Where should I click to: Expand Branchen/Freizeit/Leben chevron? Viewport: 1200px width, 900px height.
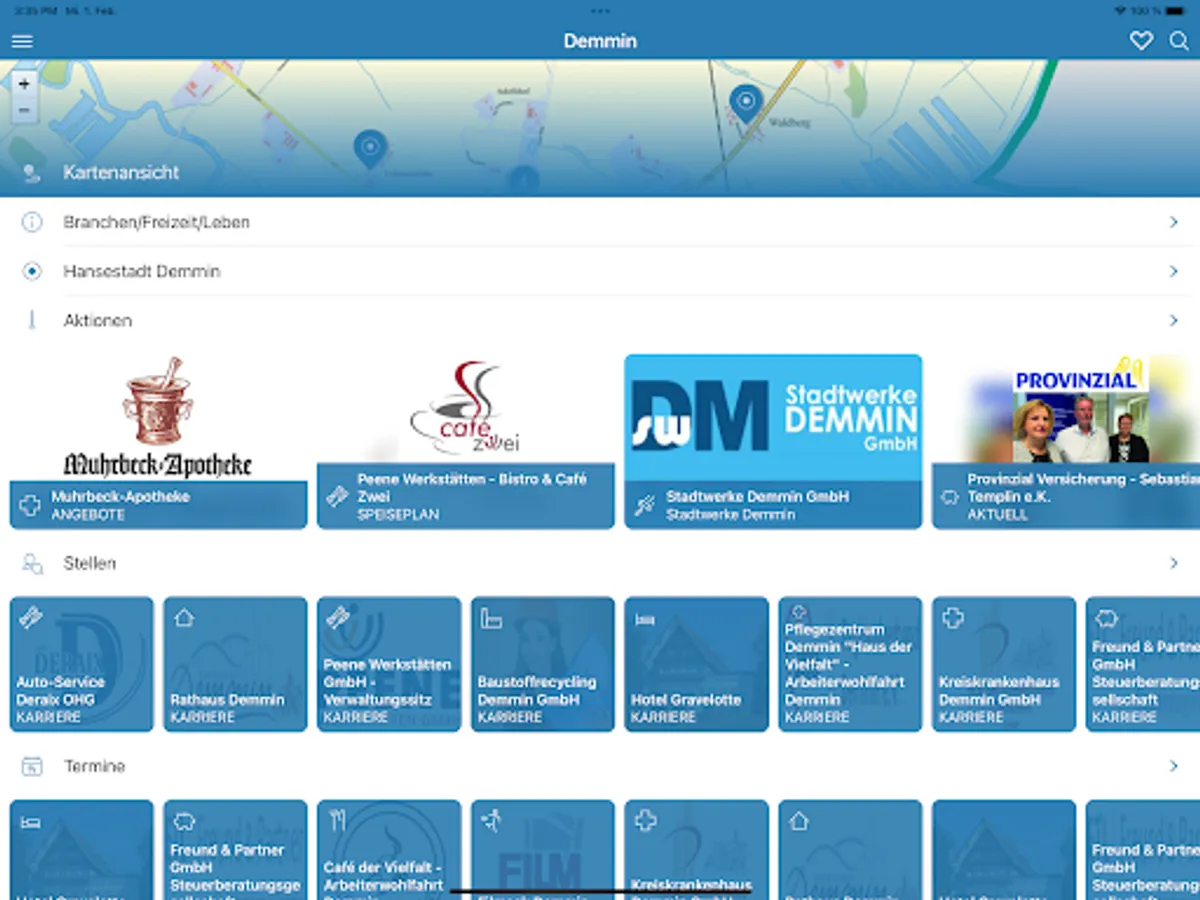[1174, 222]
